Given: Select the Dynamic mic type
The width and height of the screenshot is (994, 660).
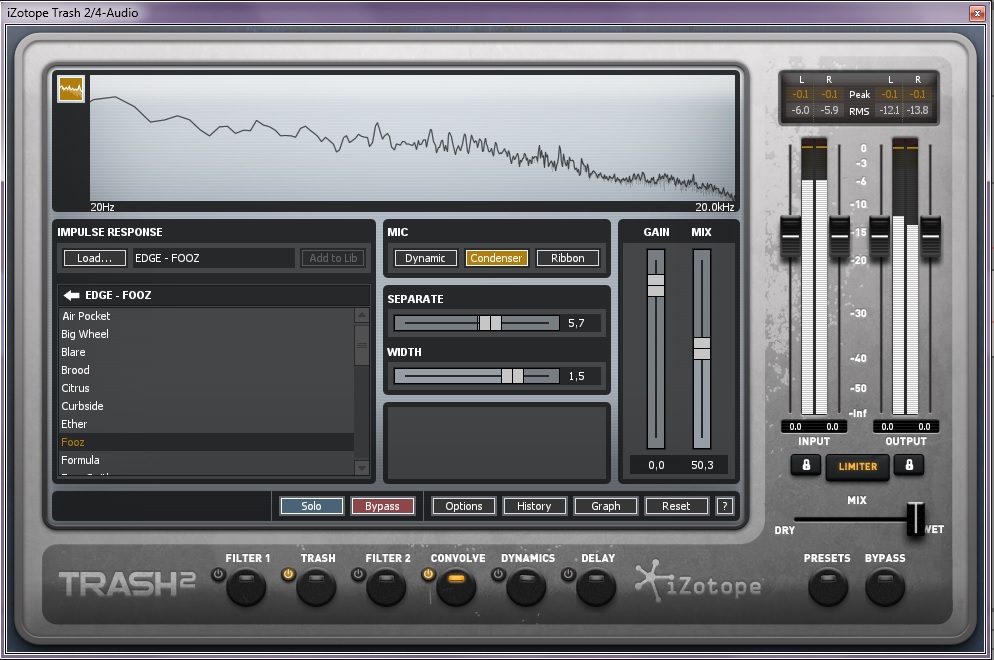Looking at the screenshot, I should click(x=425, y=258).
